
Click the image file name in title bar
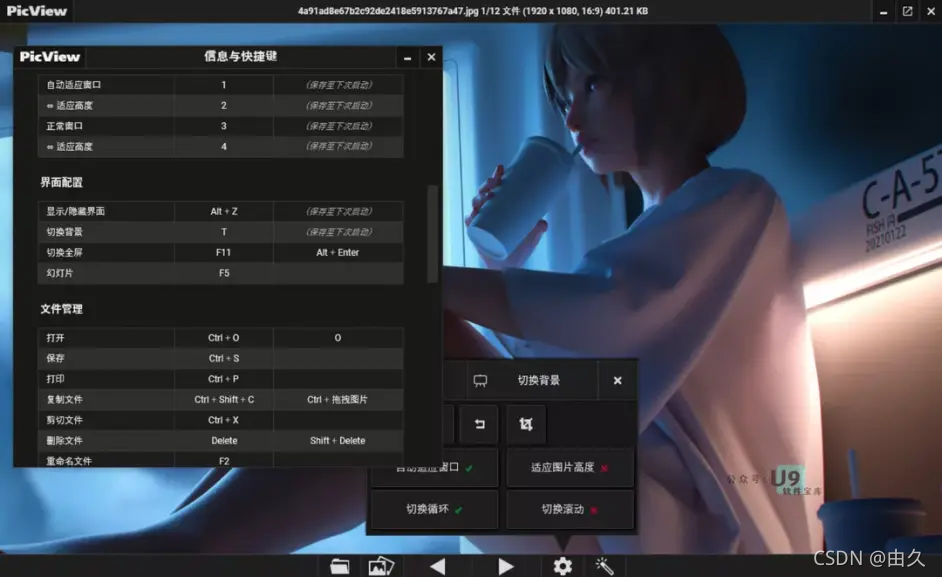coord(388,11)
